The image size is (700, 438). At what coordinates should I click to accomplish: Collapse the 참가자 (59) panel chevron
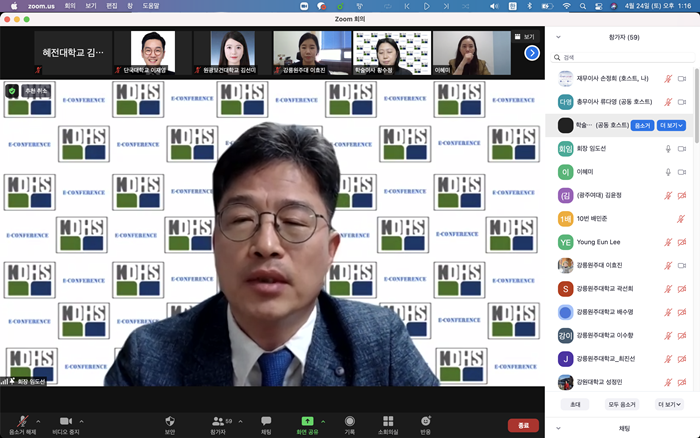(558, 37)
